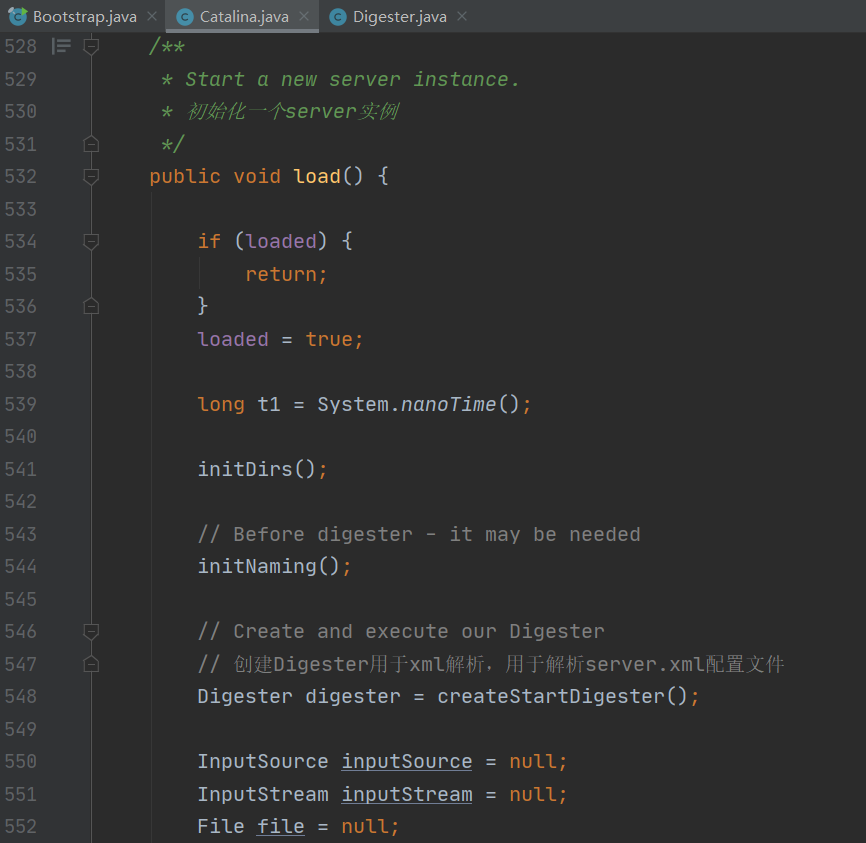Click the loaded field in the if condition

point(282,241)
